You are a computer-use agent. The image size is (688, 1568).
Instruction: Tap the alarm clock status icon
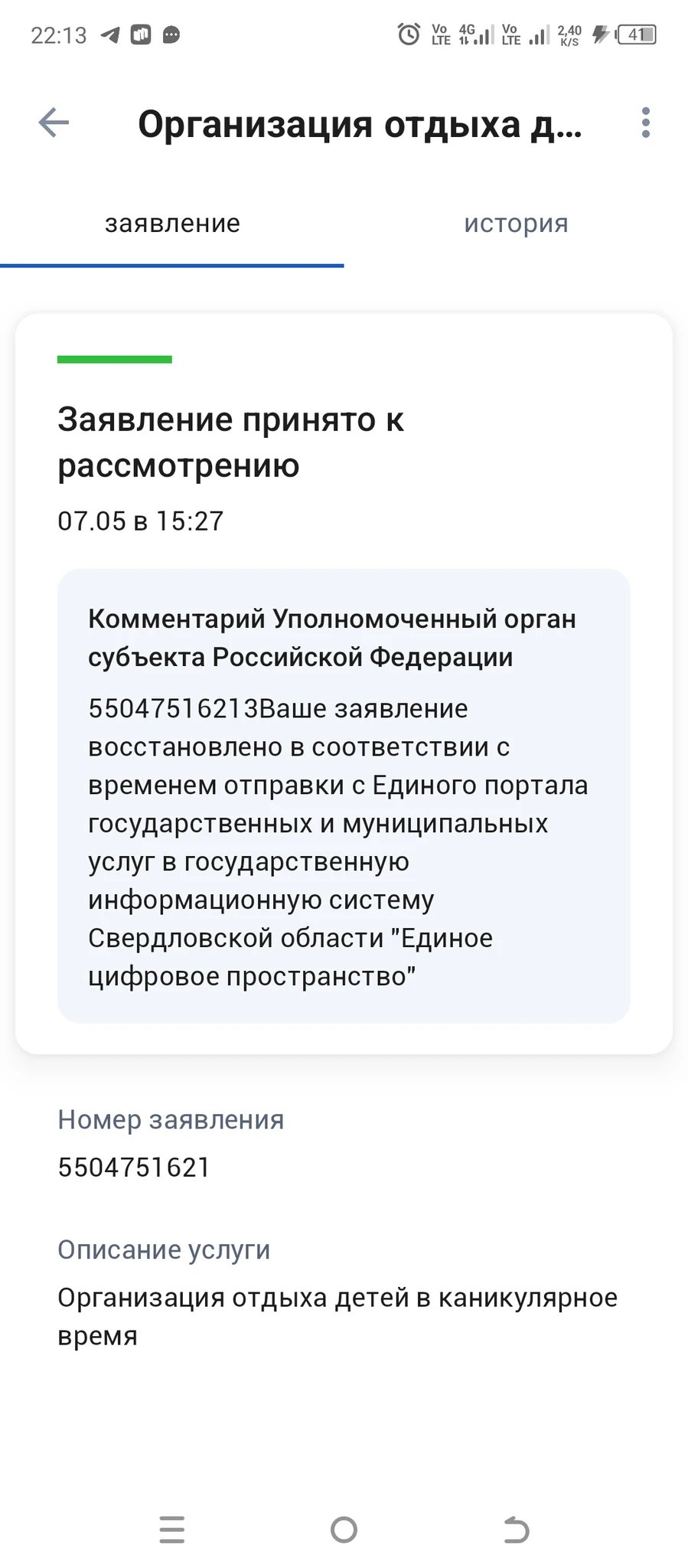click(409, 34)
